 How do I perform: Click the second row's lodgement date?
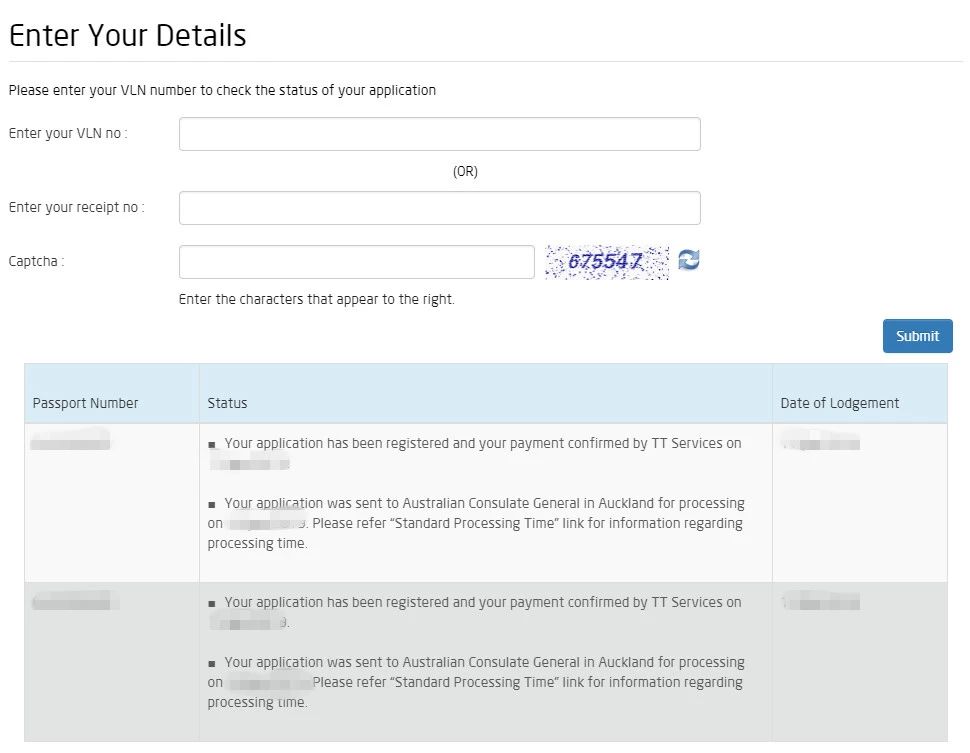click(x=821, y=602)
